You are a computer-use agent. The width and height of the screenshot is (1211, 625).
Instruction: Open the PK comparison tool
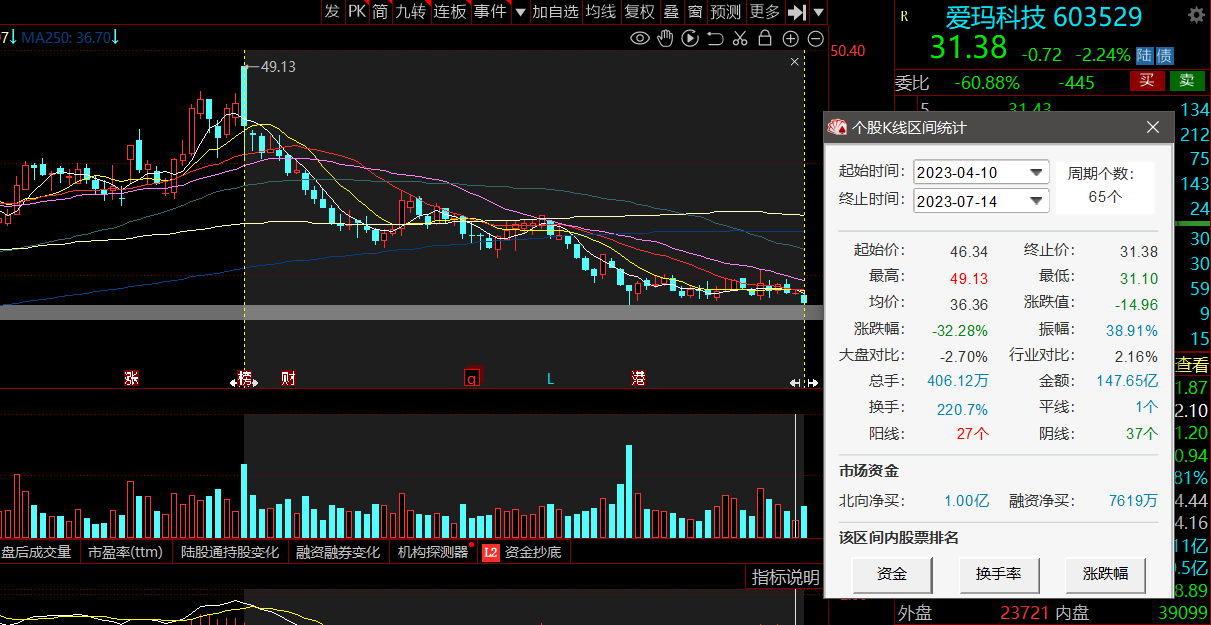coord(357,12)
